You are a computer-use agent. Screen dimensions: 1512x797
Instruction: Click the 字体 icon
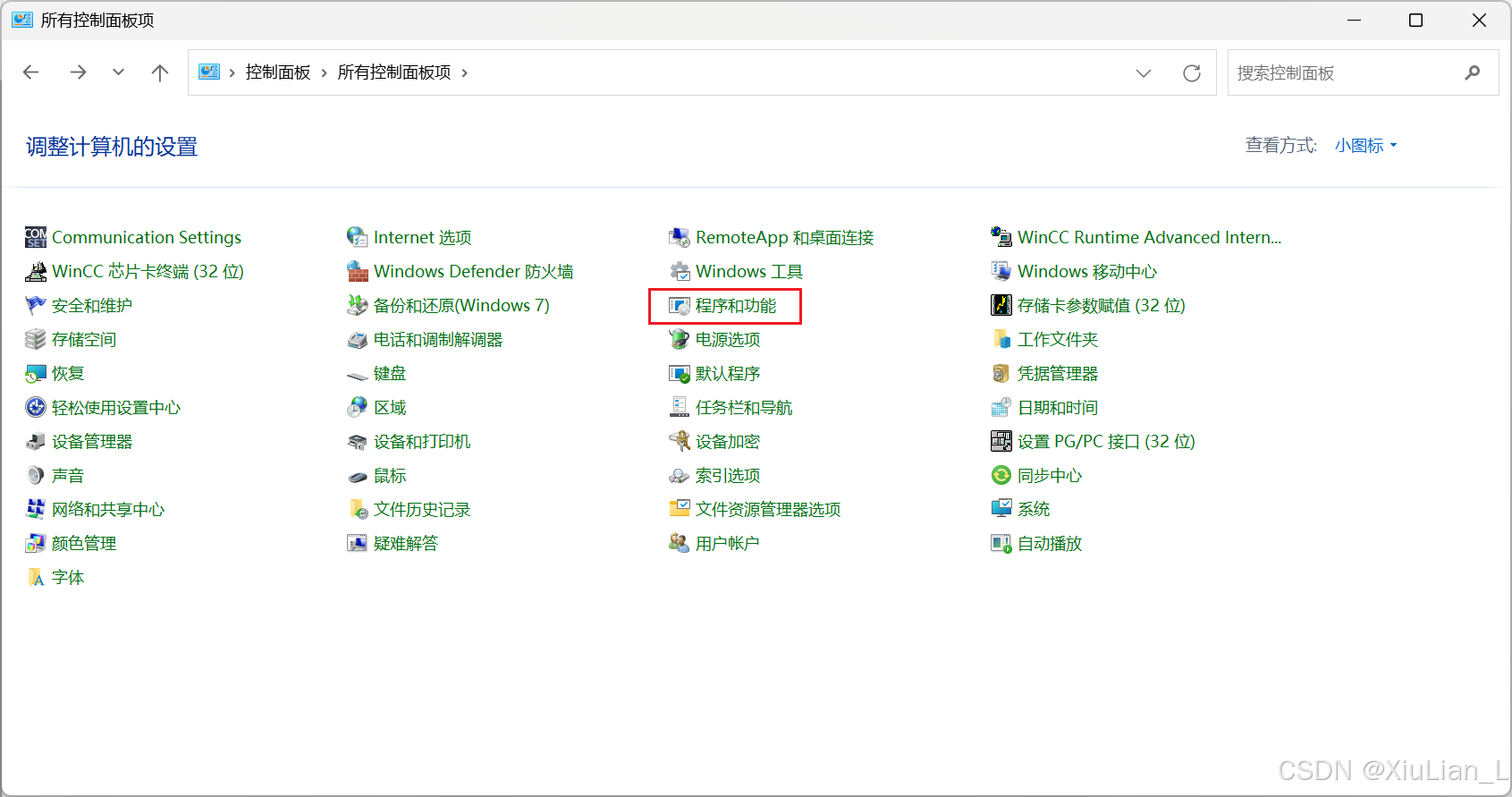point(36,577)
